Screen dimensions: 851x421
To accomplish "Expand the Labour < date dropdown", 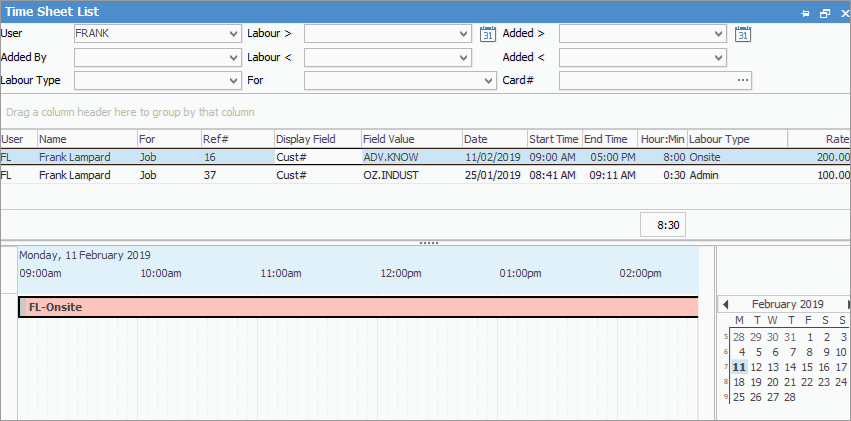I will (465, 57).
